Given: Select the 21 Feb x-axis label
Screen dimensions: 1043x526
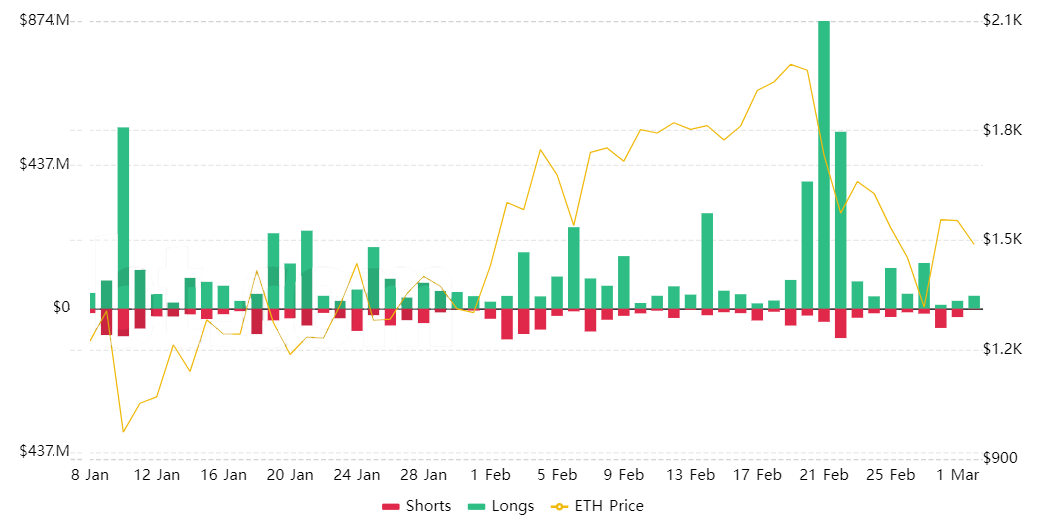Looking at the screenshot, I should point(824,475).
